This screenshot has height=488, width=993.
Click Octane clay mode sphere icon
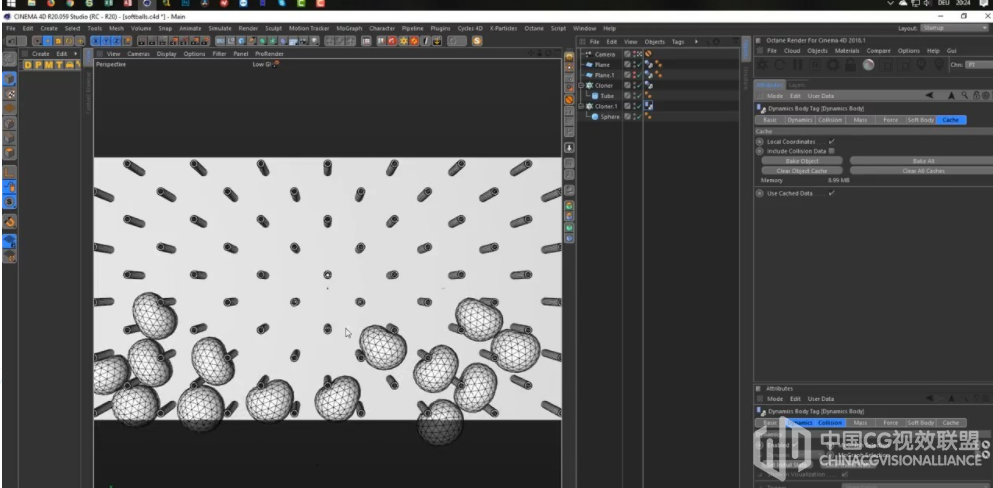868,65
